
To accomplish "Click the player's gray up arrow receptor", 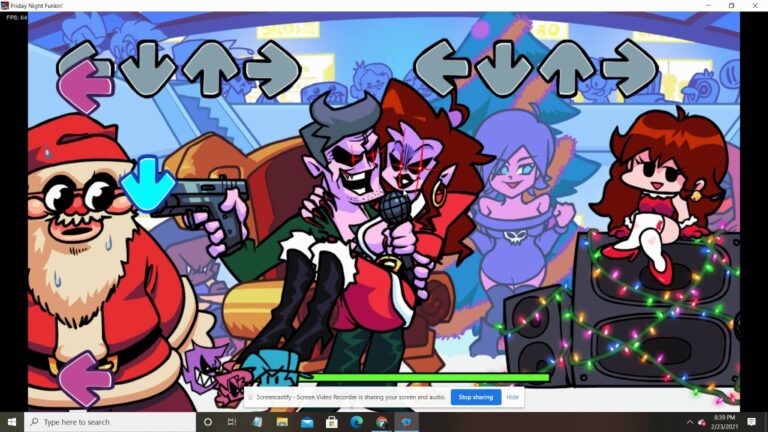I will coord(567,68).
